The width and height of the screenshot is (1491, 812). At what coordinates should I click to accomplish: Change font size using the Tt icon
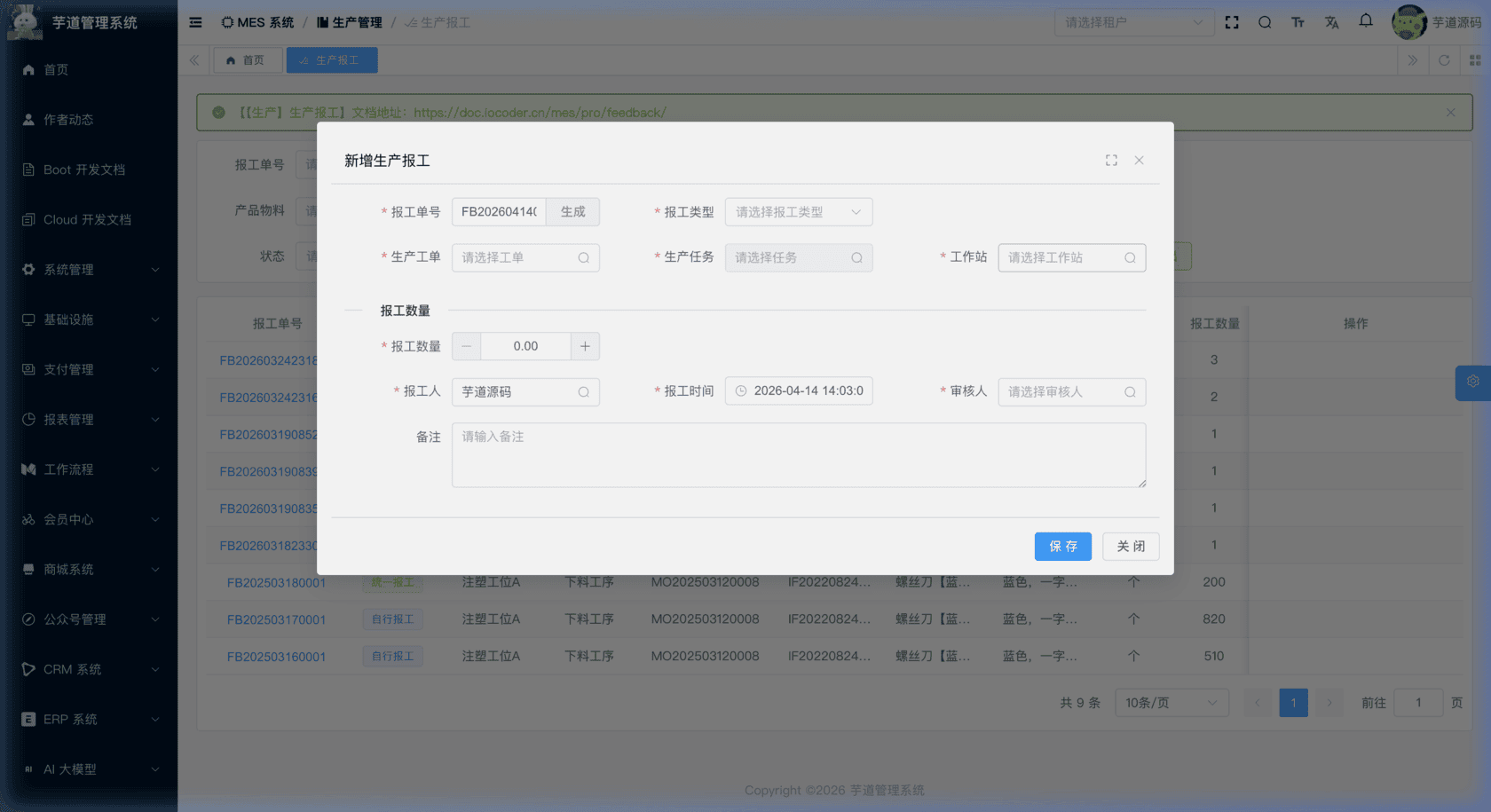(1298, 22)
